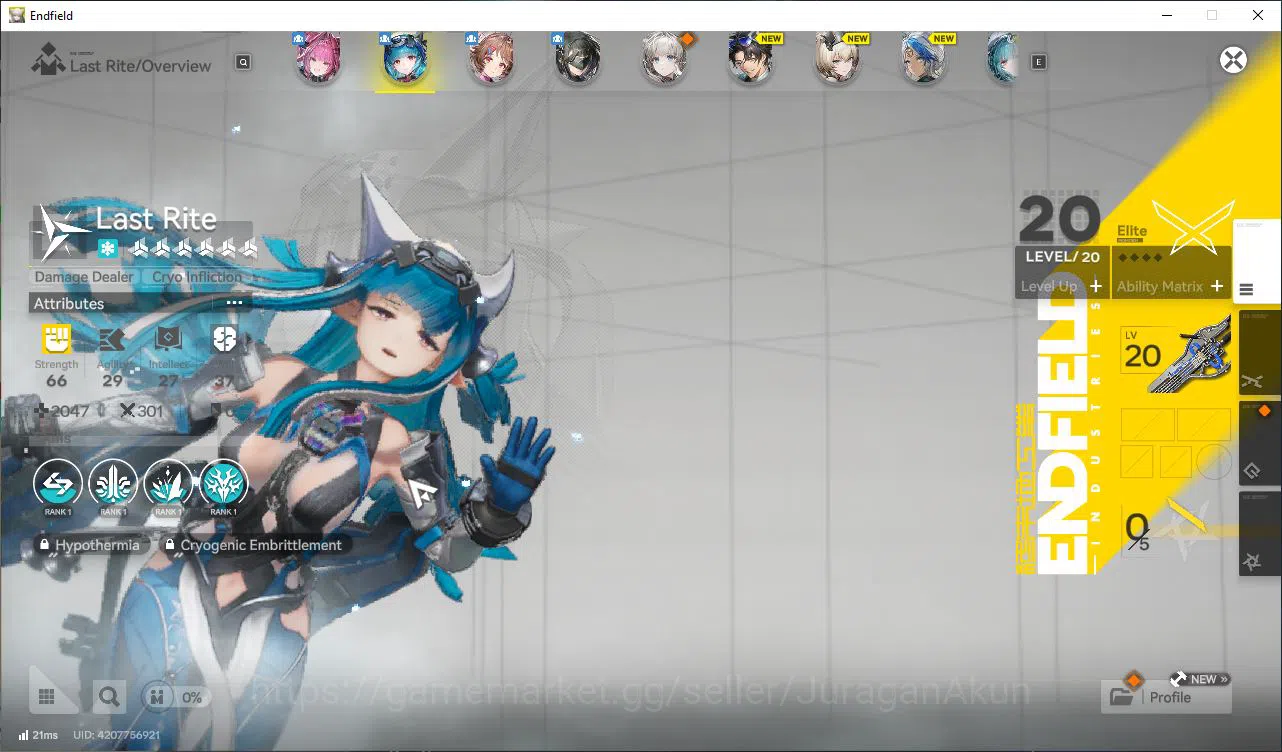This screenshot has height=752, width=1282.
Task: Click the highlighted Last Rite portrait
Action: (405, 60)
